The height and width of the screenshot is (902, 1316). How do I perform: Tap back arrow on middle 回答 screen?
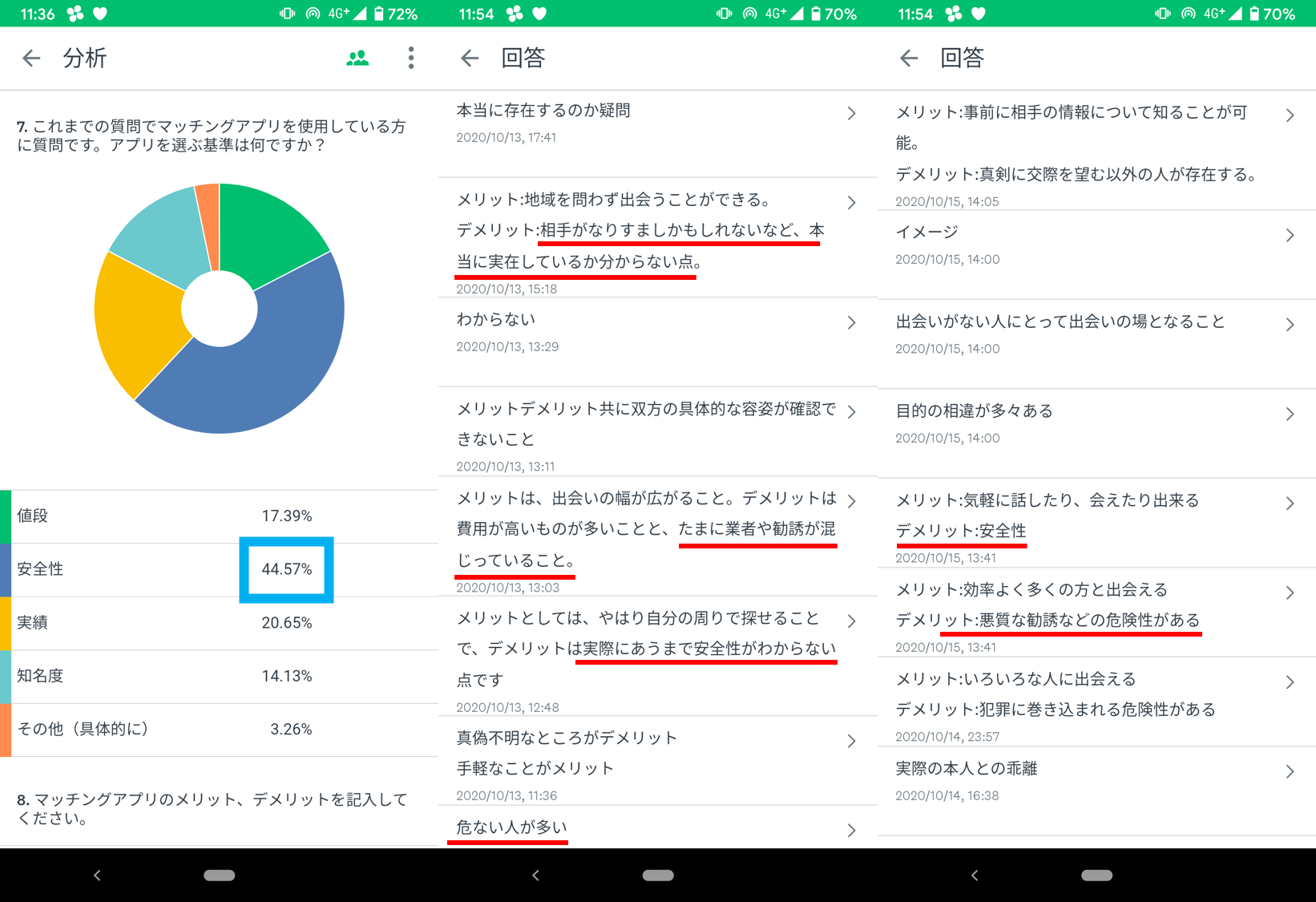click(x=470, y=58)
